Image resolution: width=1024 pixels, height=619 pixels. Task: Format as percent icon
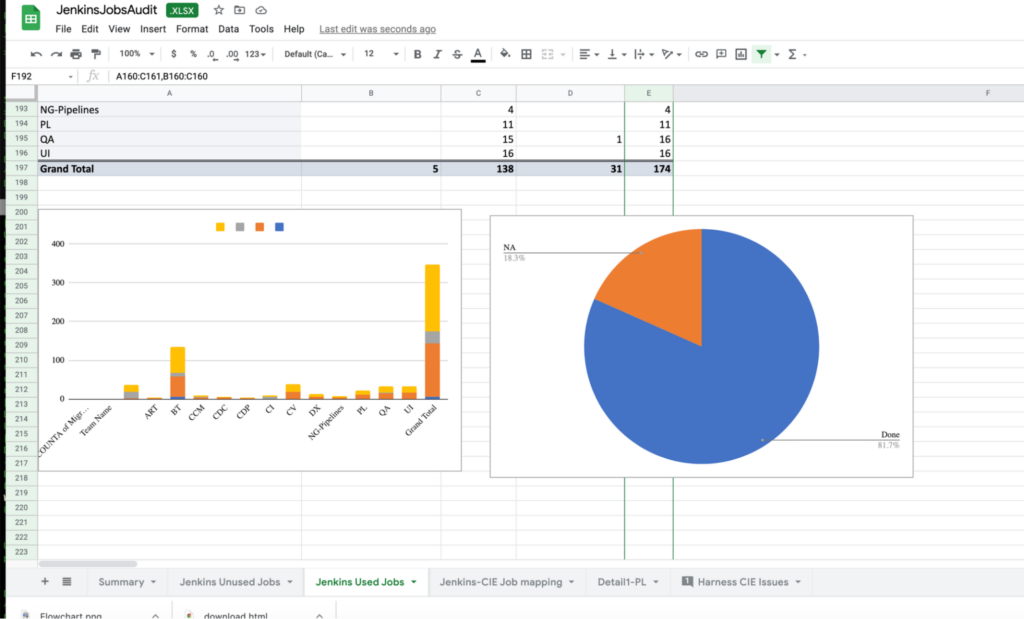pos(193,54)
